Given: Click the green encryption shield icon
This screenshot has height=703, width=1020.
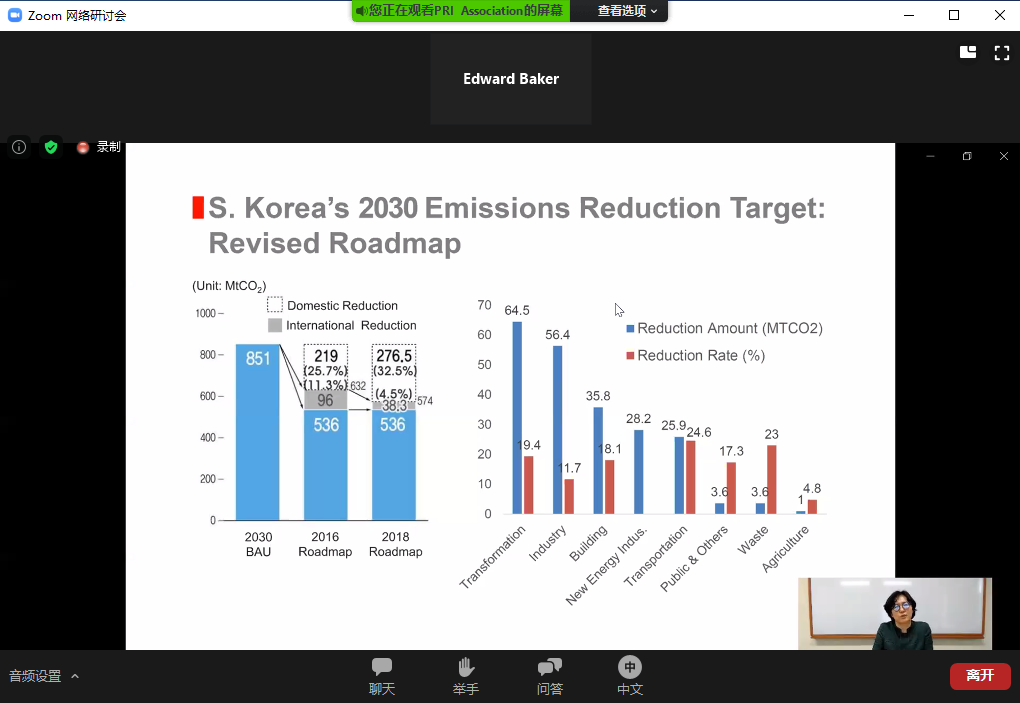Looking at the screenshot, I should pos(51,147).
